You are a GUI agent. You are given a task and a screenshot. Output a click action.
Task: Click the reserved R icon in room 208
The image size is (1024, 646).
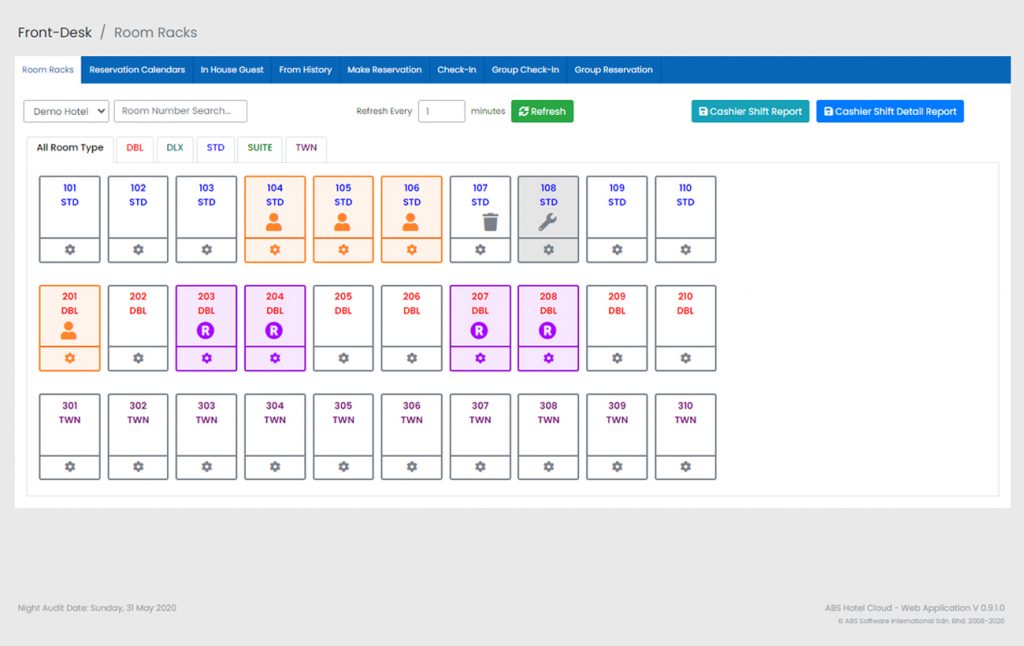[x=548, y=331]
